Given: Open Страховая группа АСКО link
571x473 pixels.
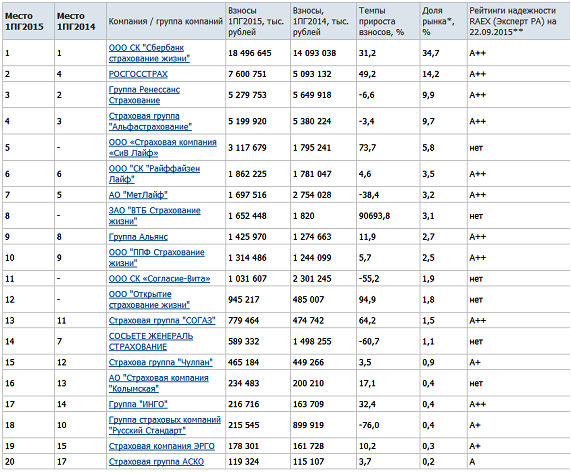Looking at the screenshot, I should pos(156,462).
